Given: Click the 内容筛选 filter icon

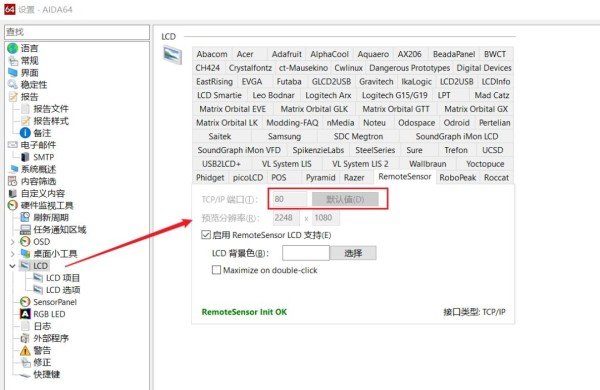Looking at the screenshot, I should [x=13, y=181].
